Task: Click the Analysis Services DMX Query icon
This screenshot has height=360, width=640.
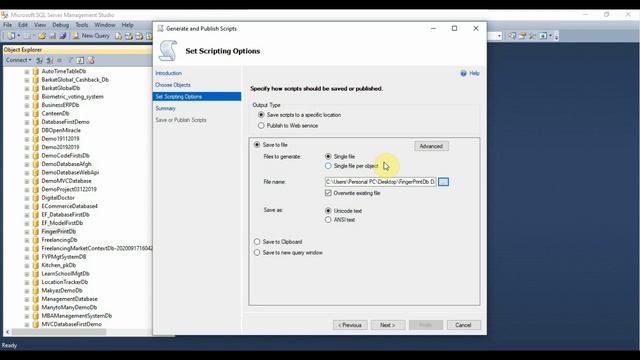Action: 139,36
